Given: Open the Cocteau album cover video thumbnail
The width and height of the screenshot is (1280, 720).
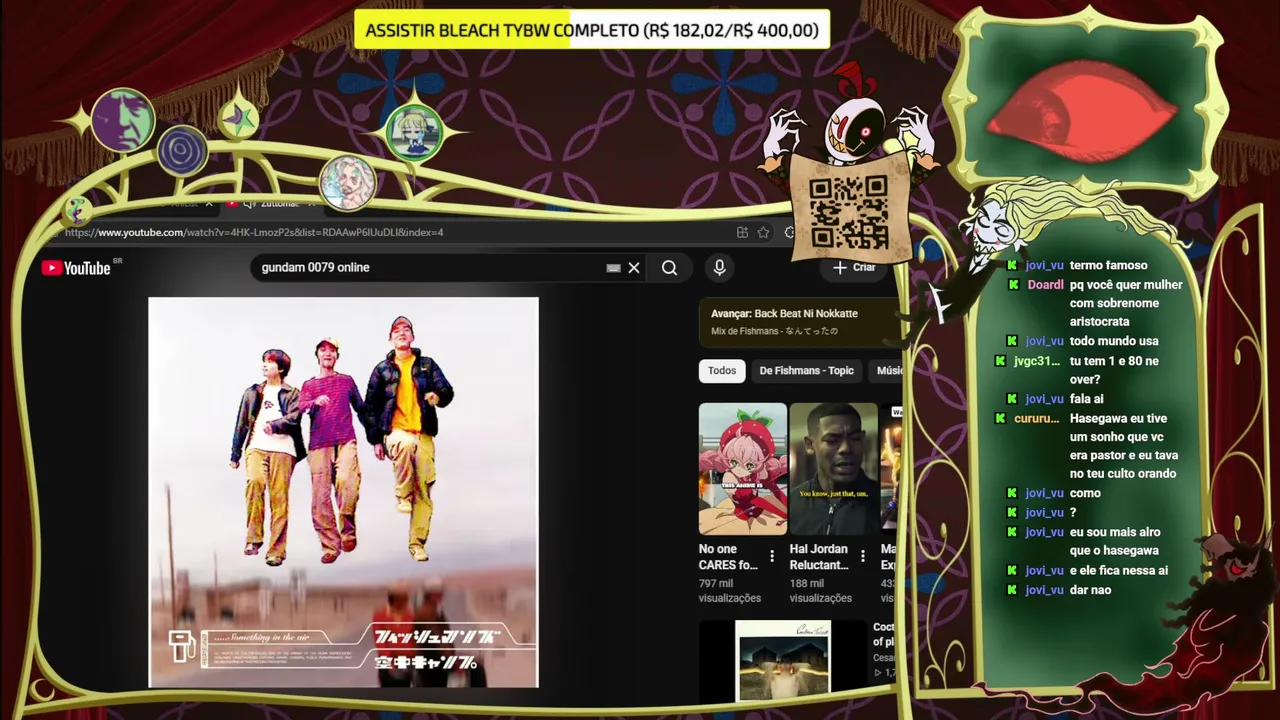Looking at the screenshot, I should point(782,659).
